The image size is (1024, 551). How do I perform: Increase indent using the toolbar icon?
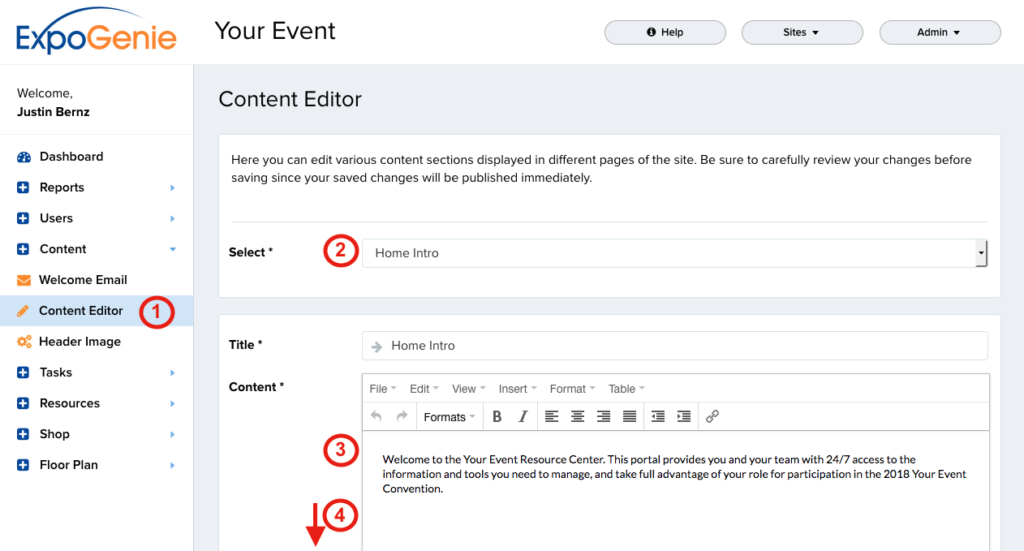pyautogui.click(x=684, y=417)
